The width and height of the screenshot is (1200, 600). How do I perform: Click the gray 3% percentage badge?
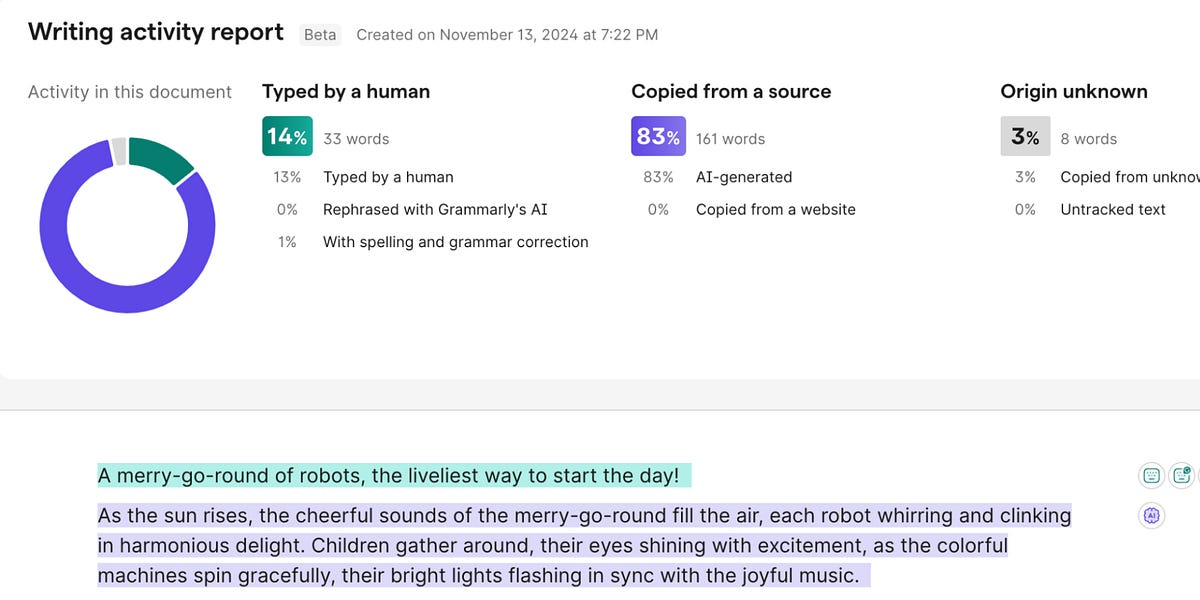tap(1025, 136)
